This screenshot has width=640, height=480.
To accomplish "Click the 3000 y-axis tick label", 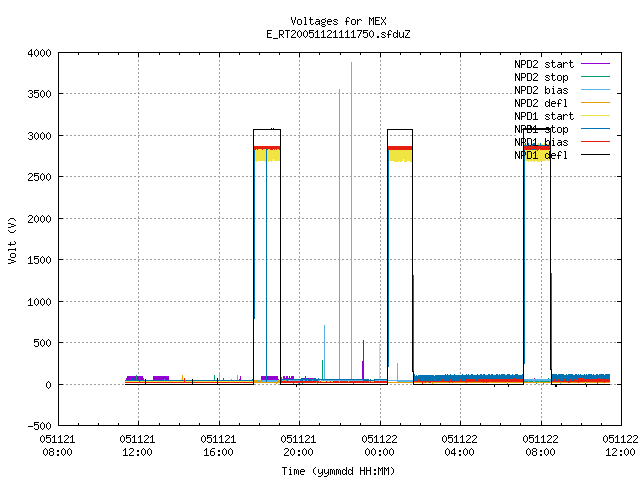I will pyautogui.click(x=39, y=136).
